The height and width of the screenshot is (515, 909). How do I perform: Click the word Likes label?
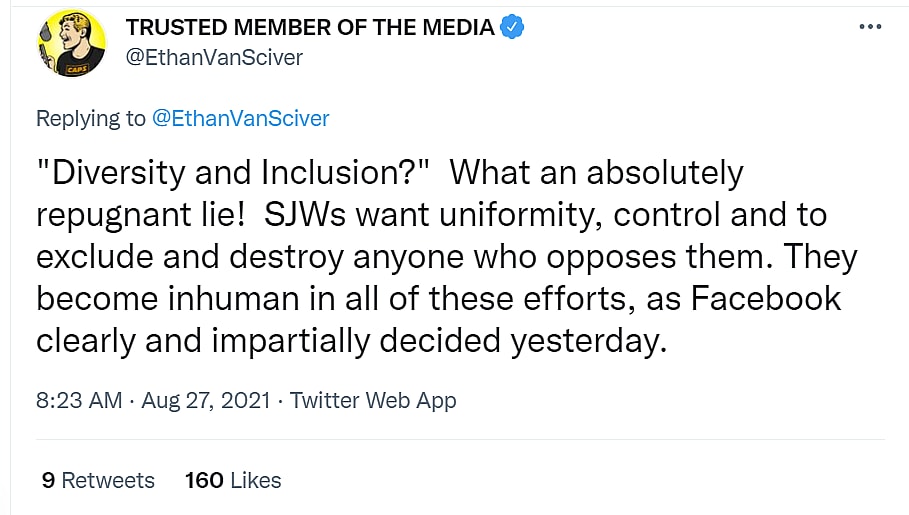pos(255,480)
